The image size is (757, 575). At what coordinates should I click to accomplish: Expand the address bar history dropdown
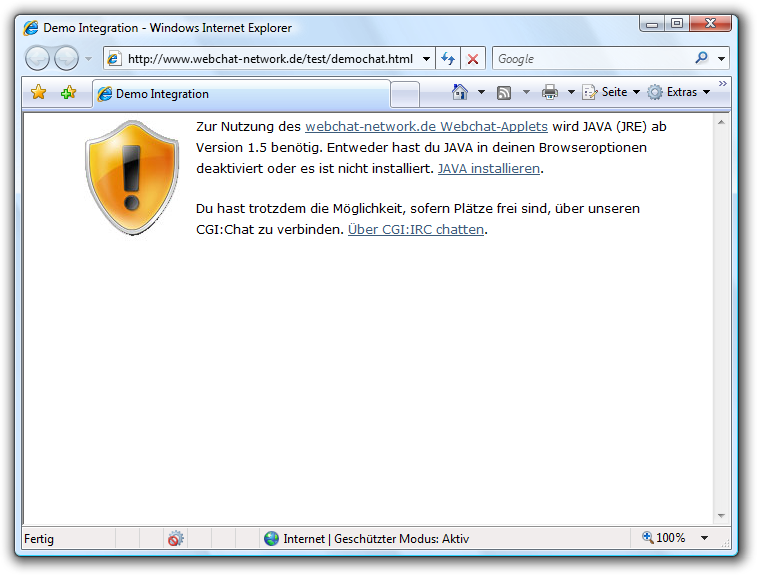click(426, 59)
